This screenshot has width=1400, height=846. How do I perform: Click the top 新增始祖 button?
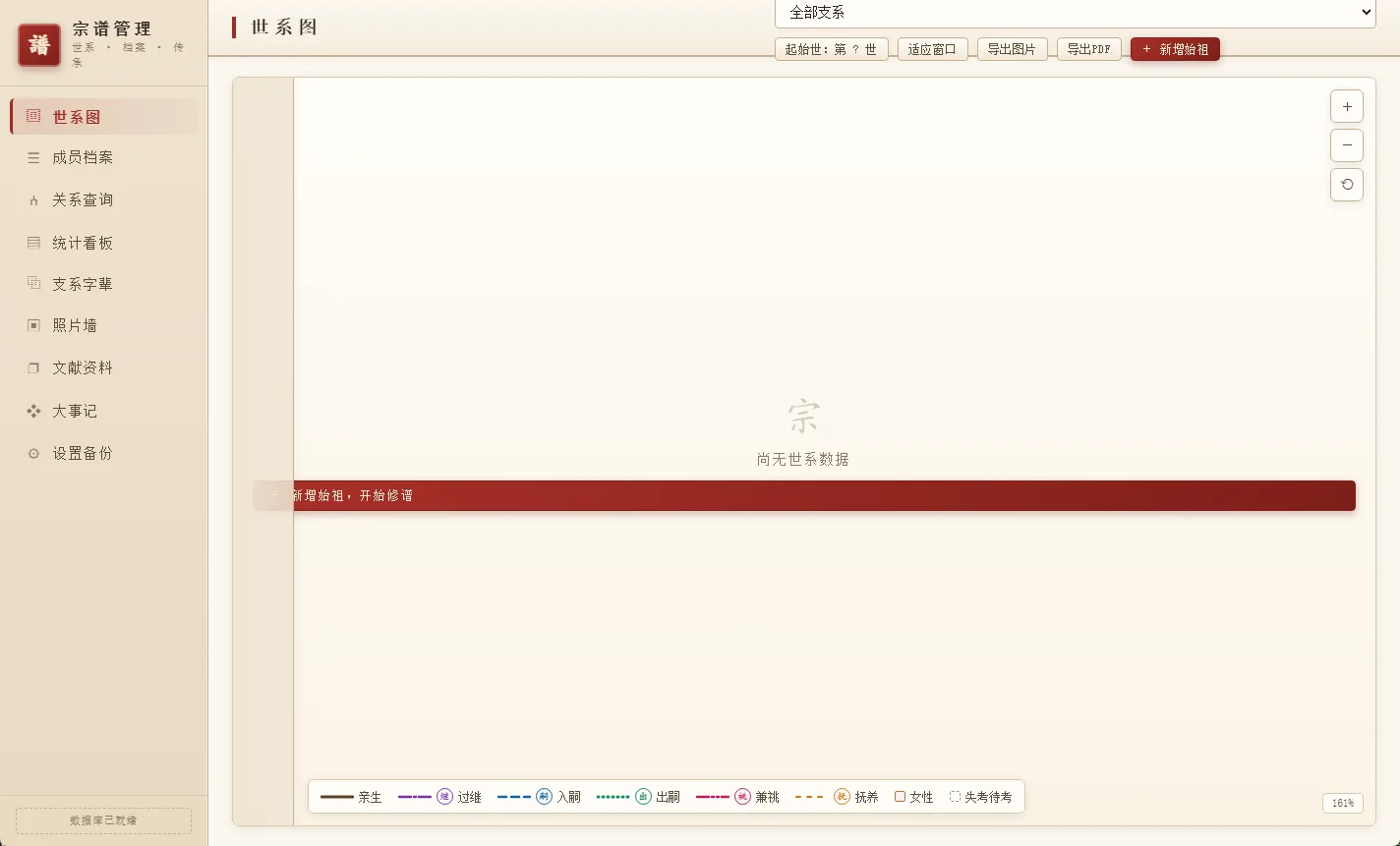pyautogui.click(x=1175, y=49)
